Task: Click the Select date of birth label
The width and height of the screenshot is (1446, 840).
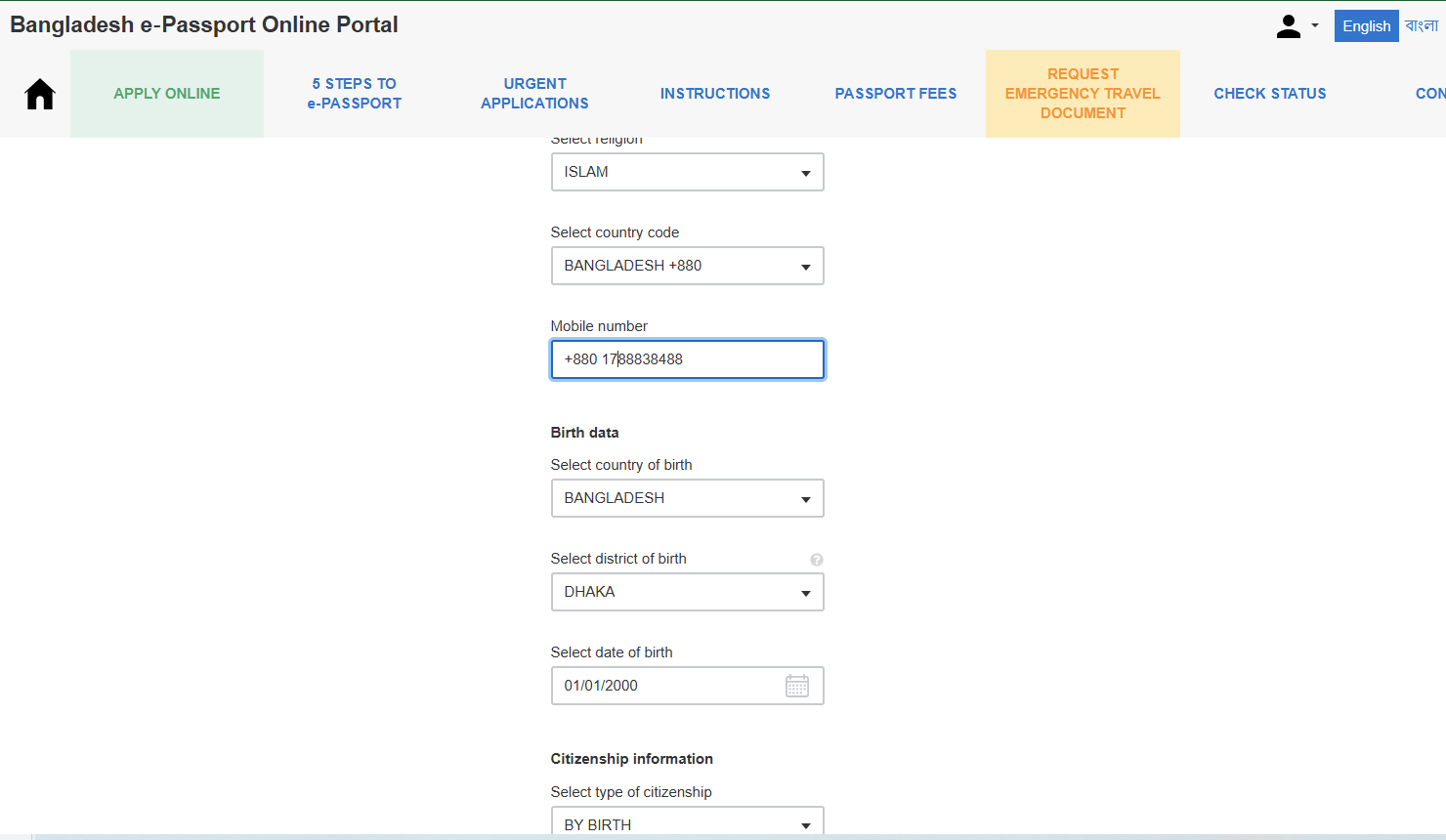Action: click(612, 652)
